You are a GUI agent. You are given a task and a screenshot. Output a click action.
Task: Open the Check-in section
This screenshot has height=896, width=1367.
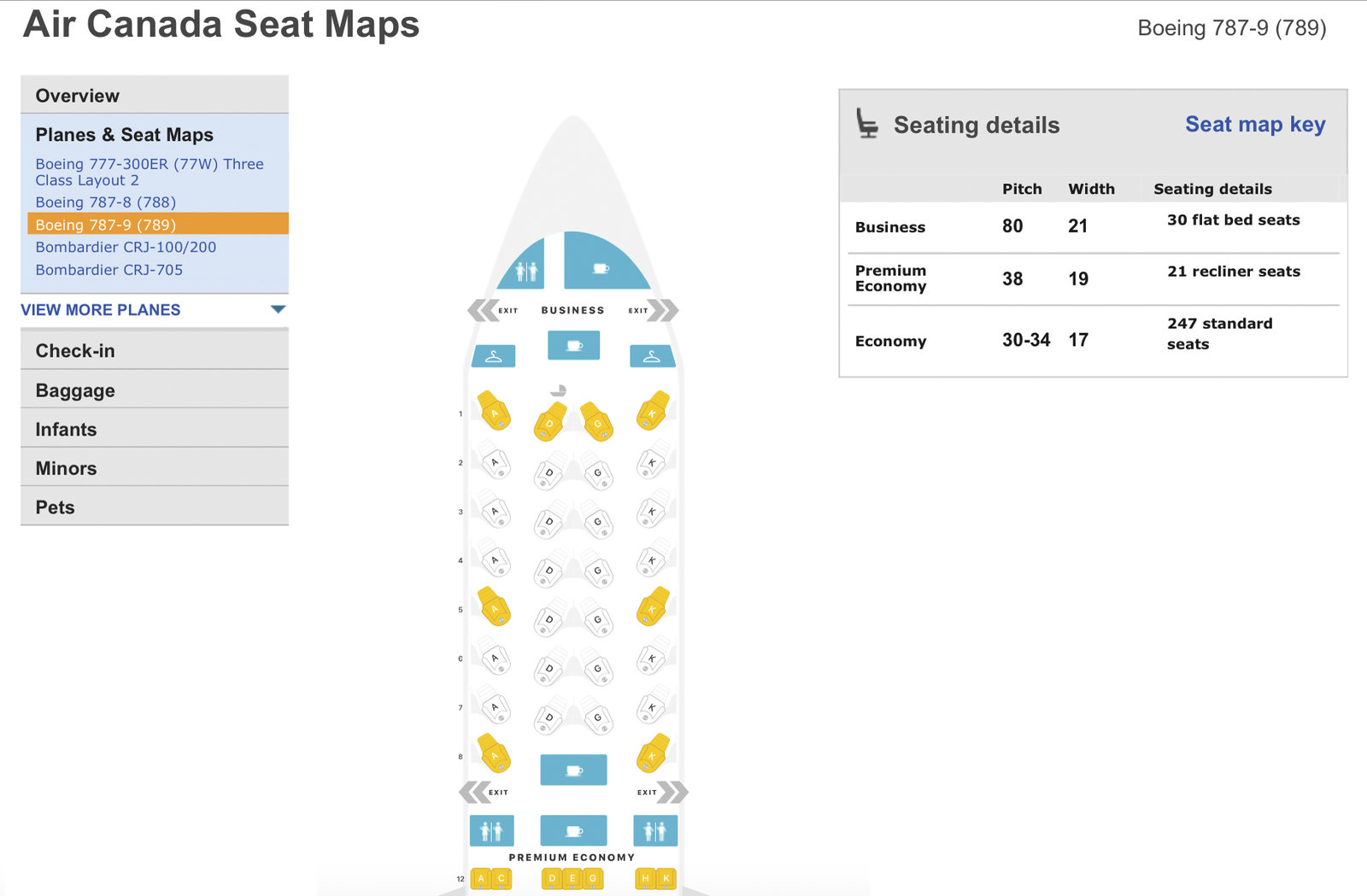tap(73, 350)
